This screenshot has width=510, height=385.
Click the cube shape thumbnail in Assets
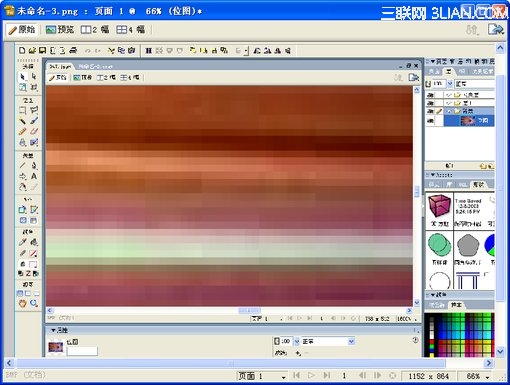click(439, 206)
